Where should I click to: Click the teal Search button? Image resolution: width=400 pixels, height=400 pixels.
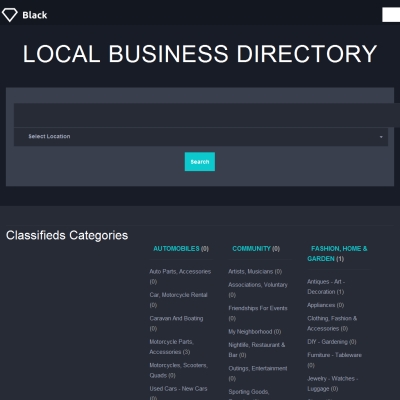click(x=200, y=162)
